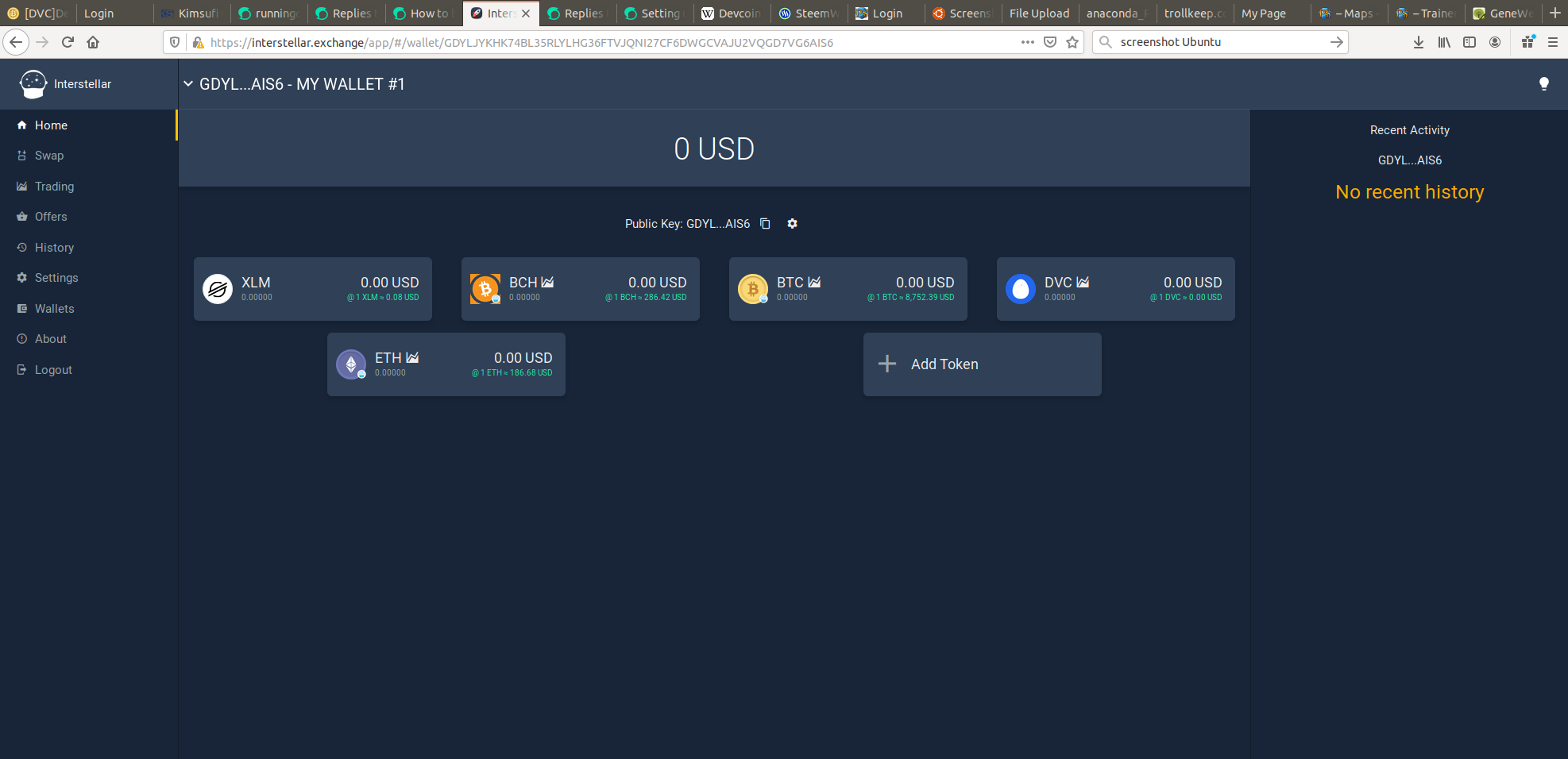Go back with browser back arrow
This screenshot has width=1568, height=759.
coord(16,42)
